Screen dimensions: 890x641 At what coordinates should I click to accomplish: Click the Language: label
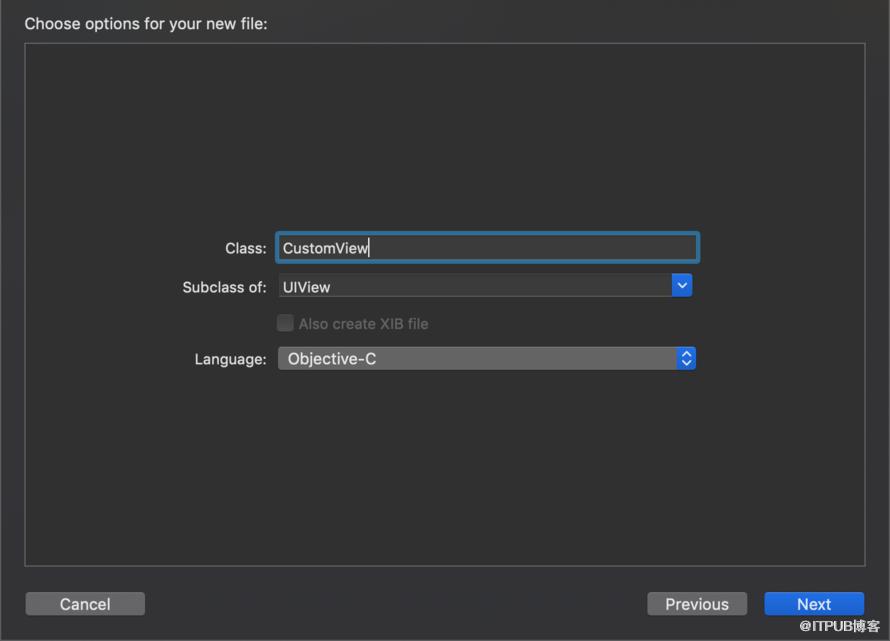[x=230, y=359]
